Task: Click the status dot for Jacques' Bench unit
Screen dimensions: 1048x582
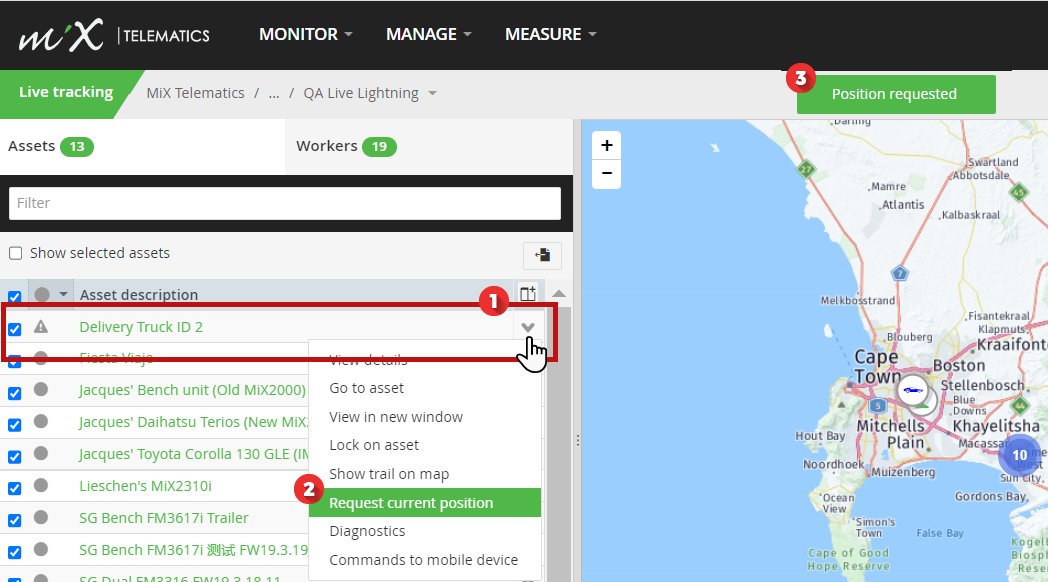Action: [x=41, y=389]
